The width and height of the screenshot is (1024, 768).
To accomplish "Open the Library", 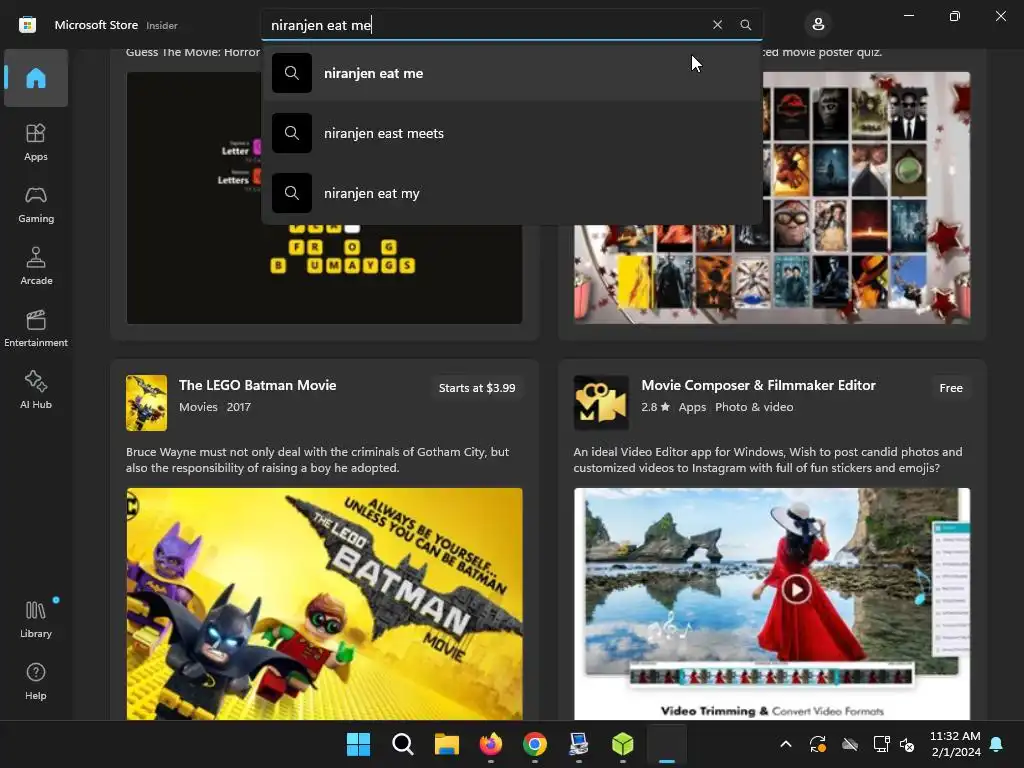I will point(36,619).
